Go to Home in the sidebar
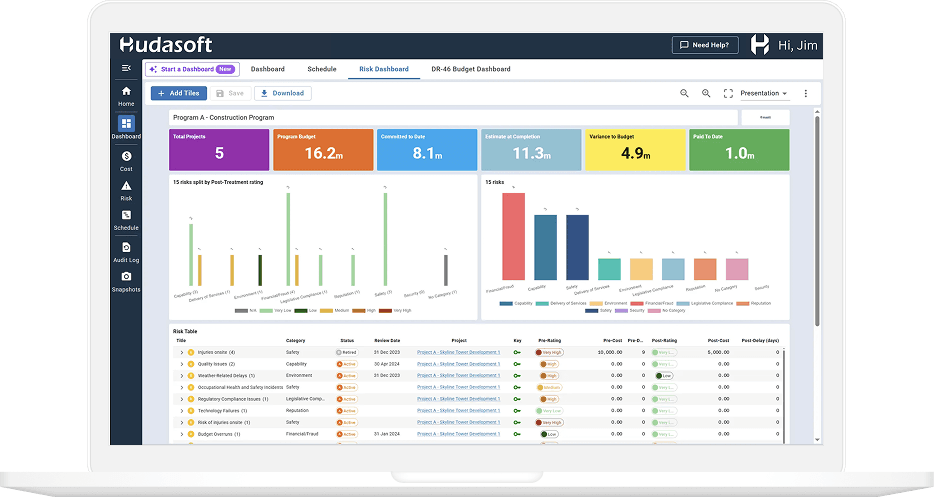 (x=126, y=95)
